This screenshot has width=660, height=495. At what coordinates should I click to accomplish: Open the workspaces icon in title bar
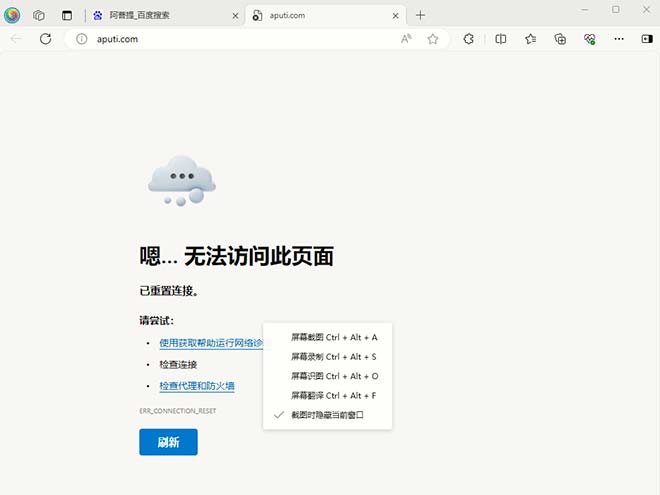tap(39, 15)
